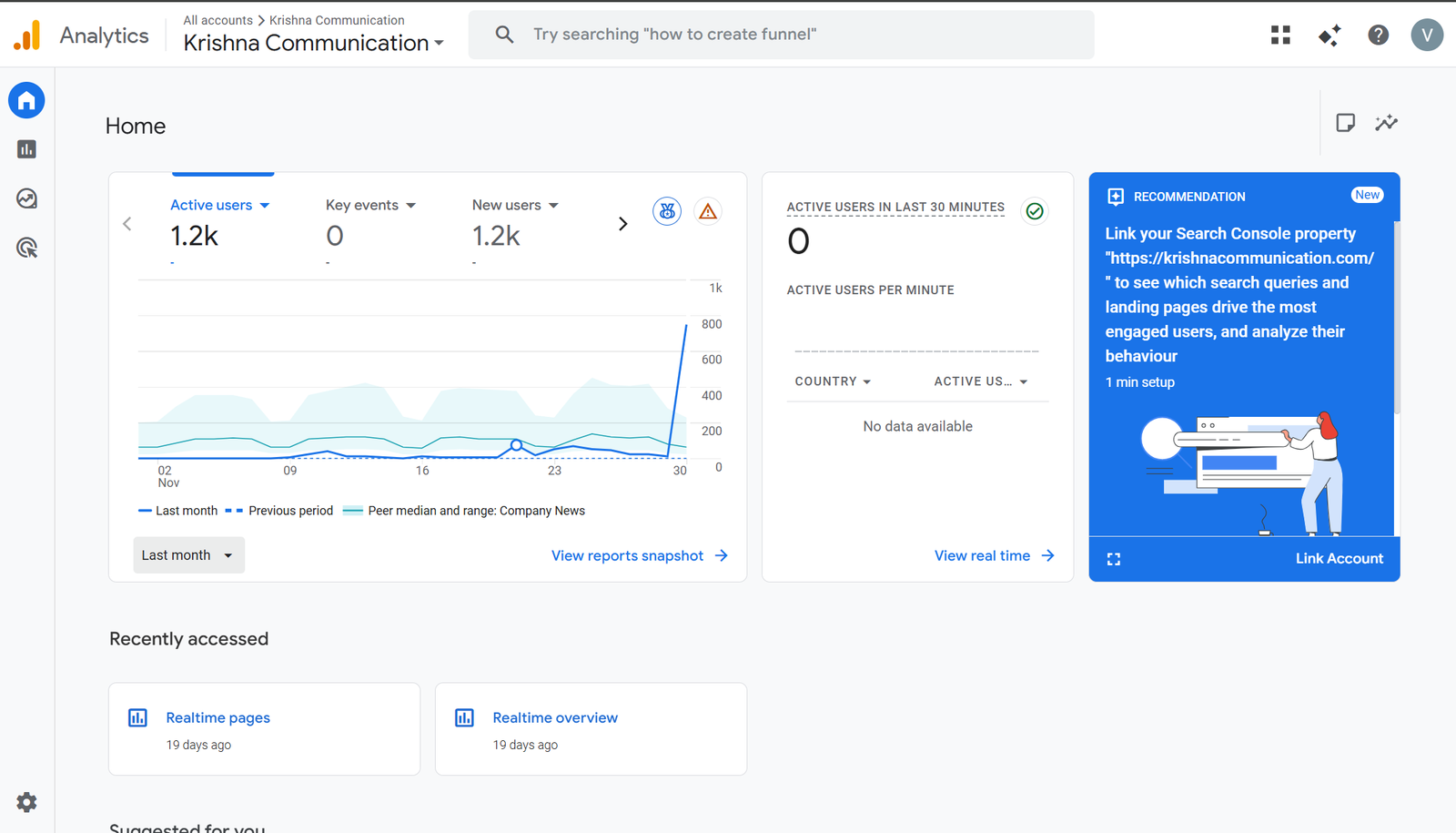Expand the recommendation card fullscreen icon
1456x833 pixels.
tap(1114, 559)
